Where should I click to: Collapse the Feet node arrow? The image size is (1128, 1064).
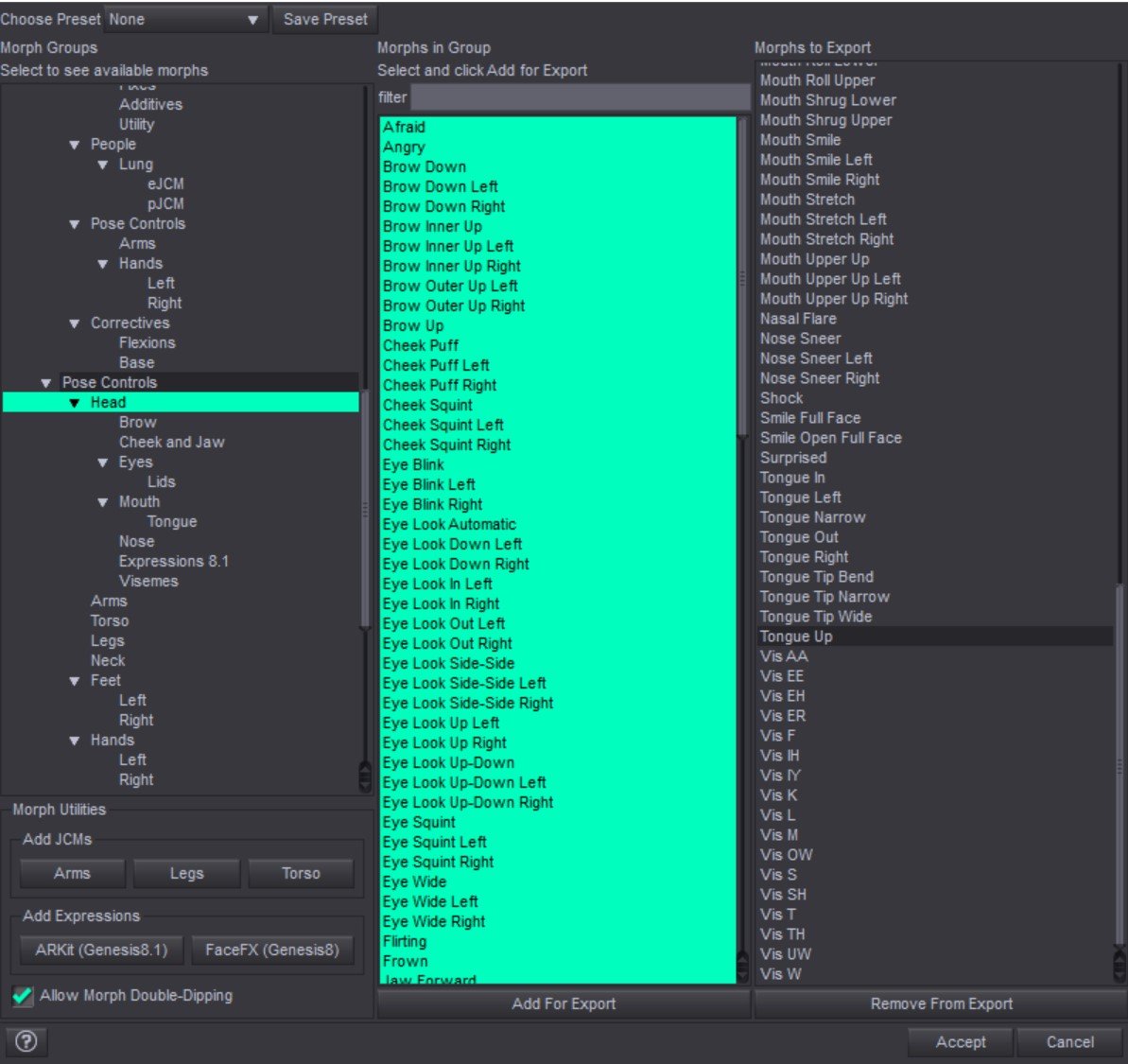[x=74, y=681]
